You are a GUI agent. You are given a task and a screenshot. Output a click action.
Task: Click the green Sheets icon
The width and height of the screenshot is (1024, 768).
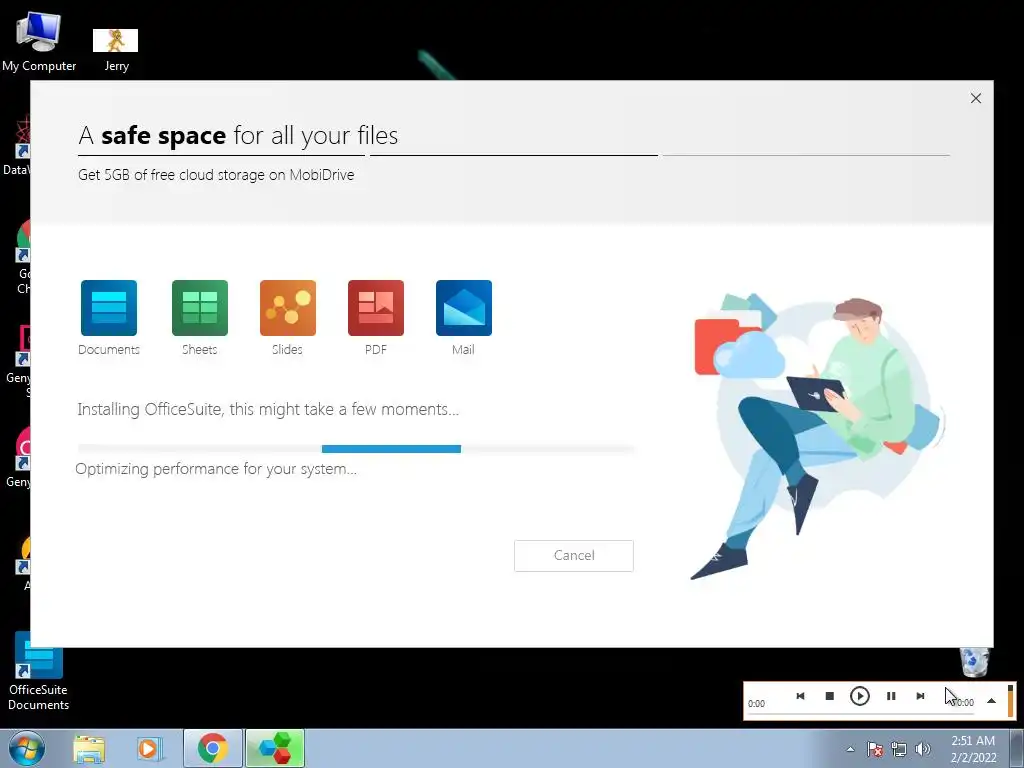(200, 308)
